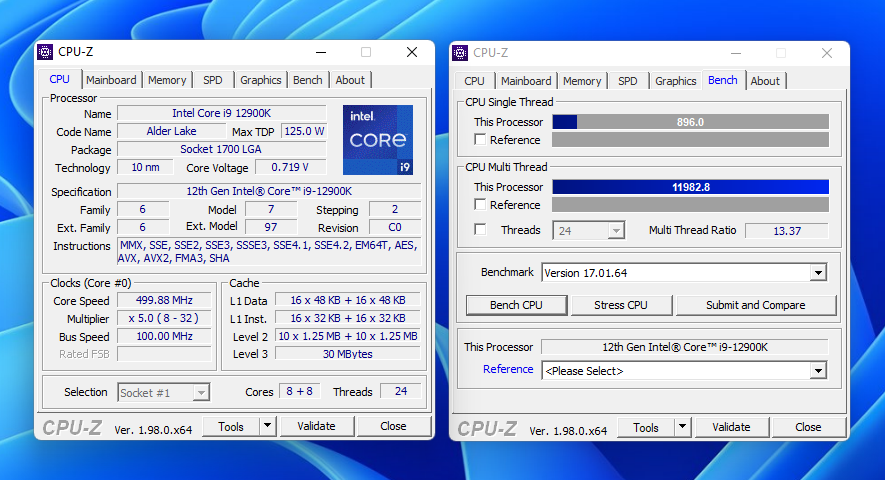Click the Level 2 cache value field
Screen dimensions: 885x480
[348, 336]
